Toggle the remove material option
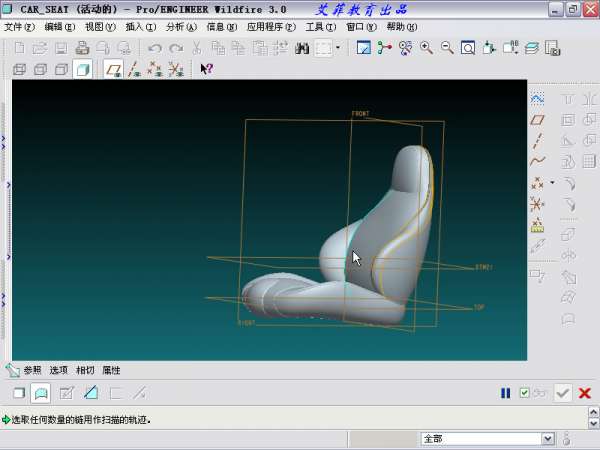This screenshot has width=600, height=450. pyautogui.click(x=91, y=393)
